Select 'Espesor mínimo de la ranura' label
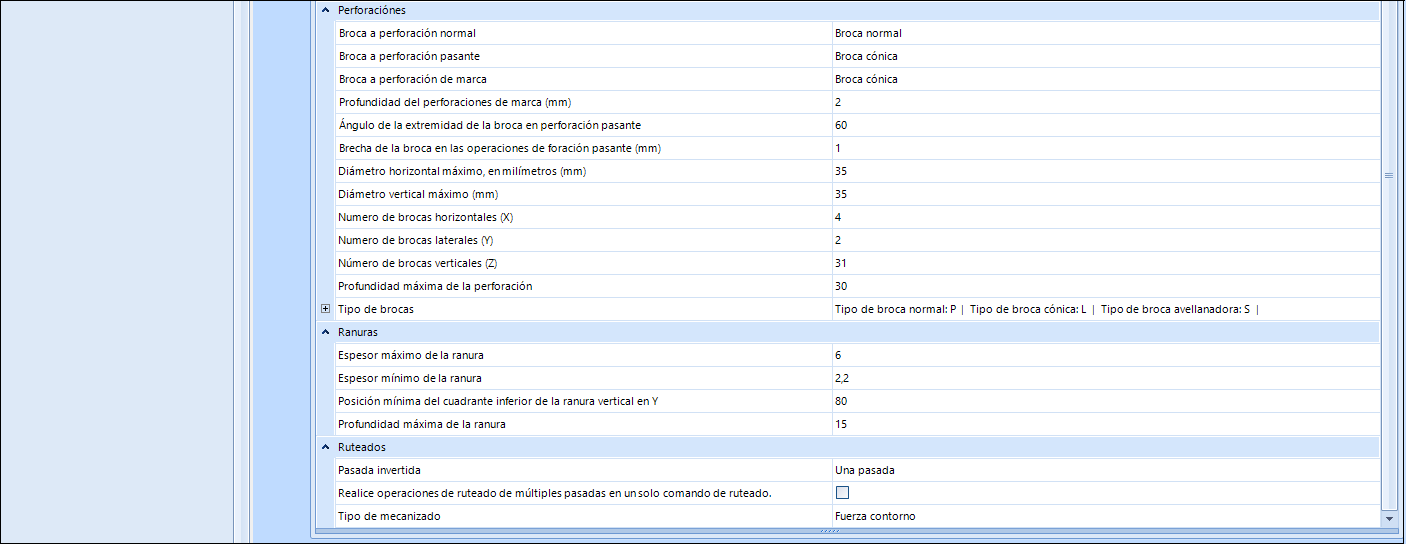Screen dimensions: 1406x544 [411, 378]
